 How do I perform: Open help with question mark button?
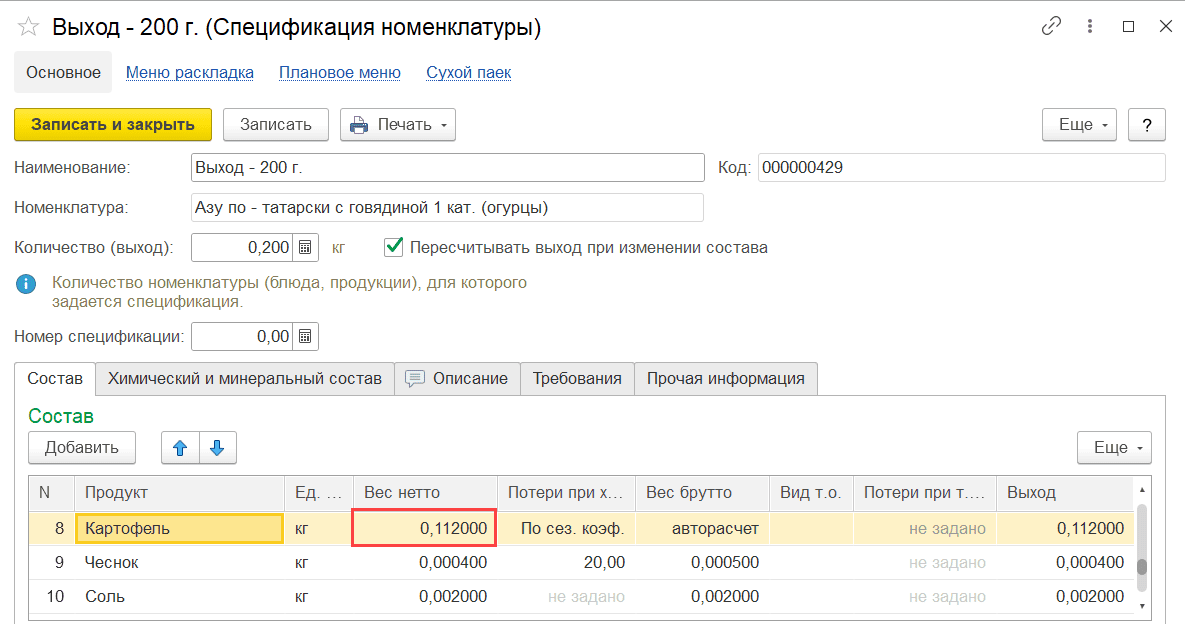point(1147,125)
